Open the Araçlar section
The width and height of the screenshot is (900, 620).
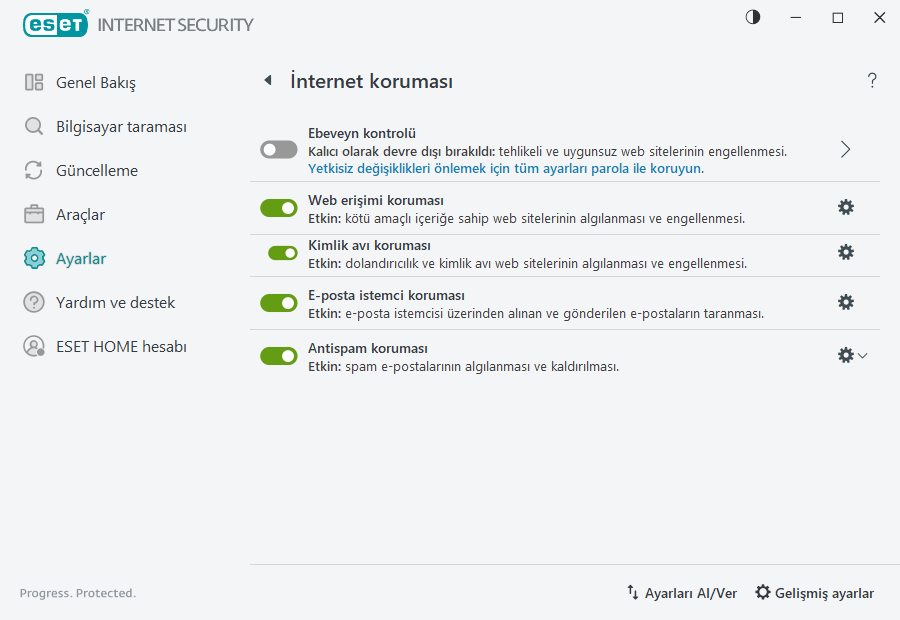[x=81, y=214]
